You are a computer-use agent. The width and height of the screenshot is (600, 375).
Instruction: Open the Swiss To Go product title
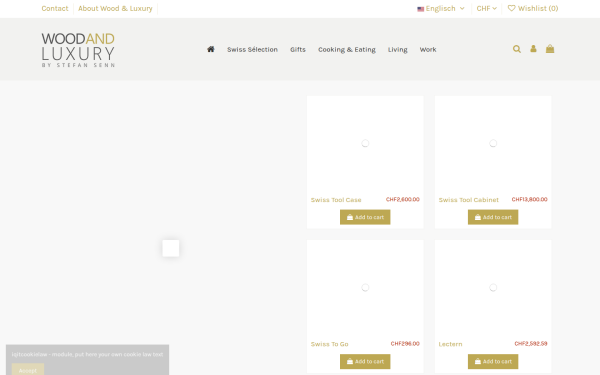point(329,344)
